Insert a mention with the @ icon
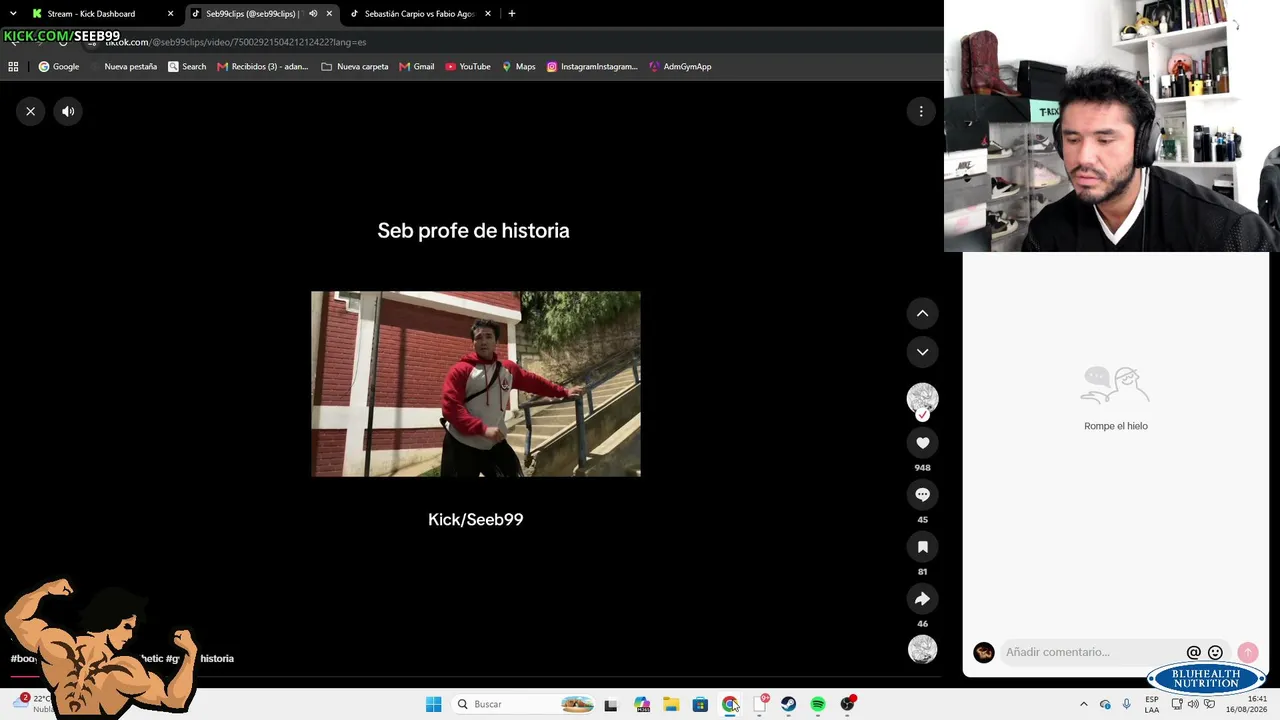The height and width of the screenshot is (720, 1280). pos(1193,652)
